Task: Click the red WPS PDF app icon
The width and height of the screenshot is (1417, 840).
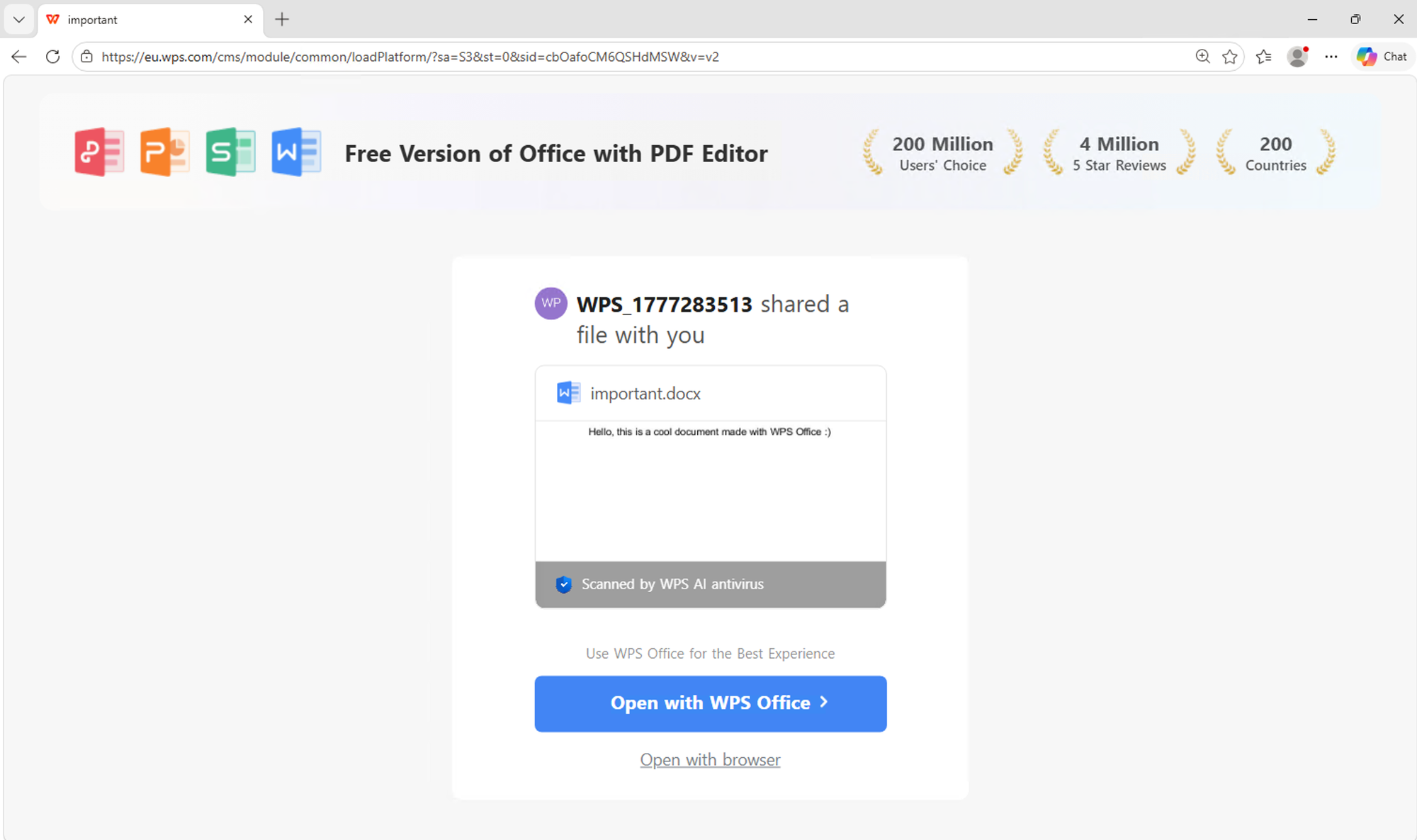Action: 99,152
